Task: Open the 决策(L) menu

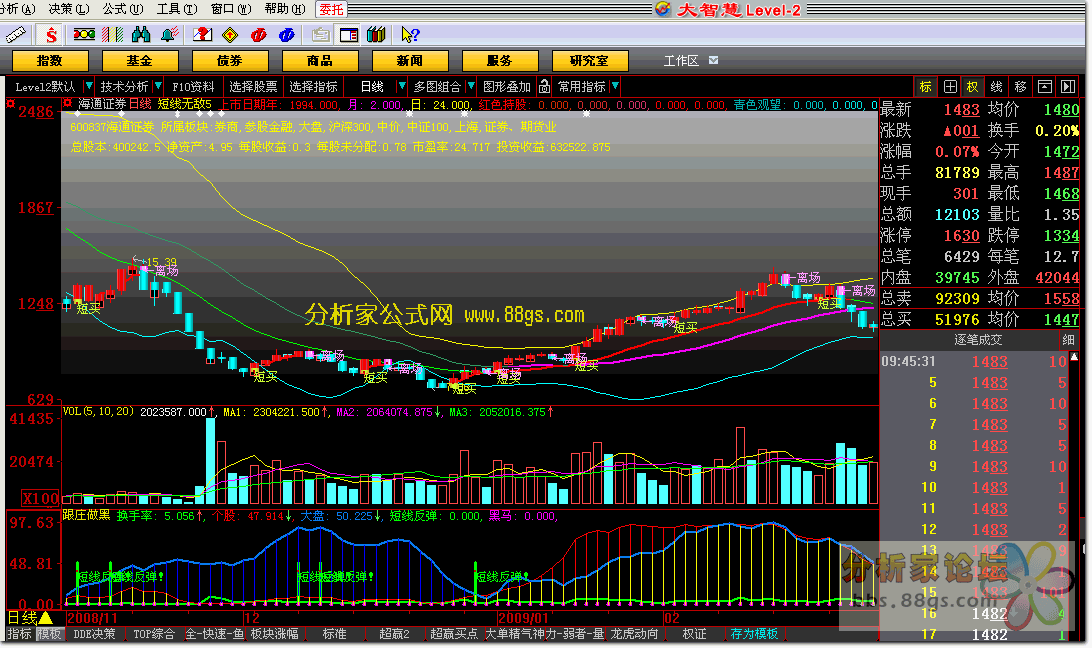Action: click(69, 9)
